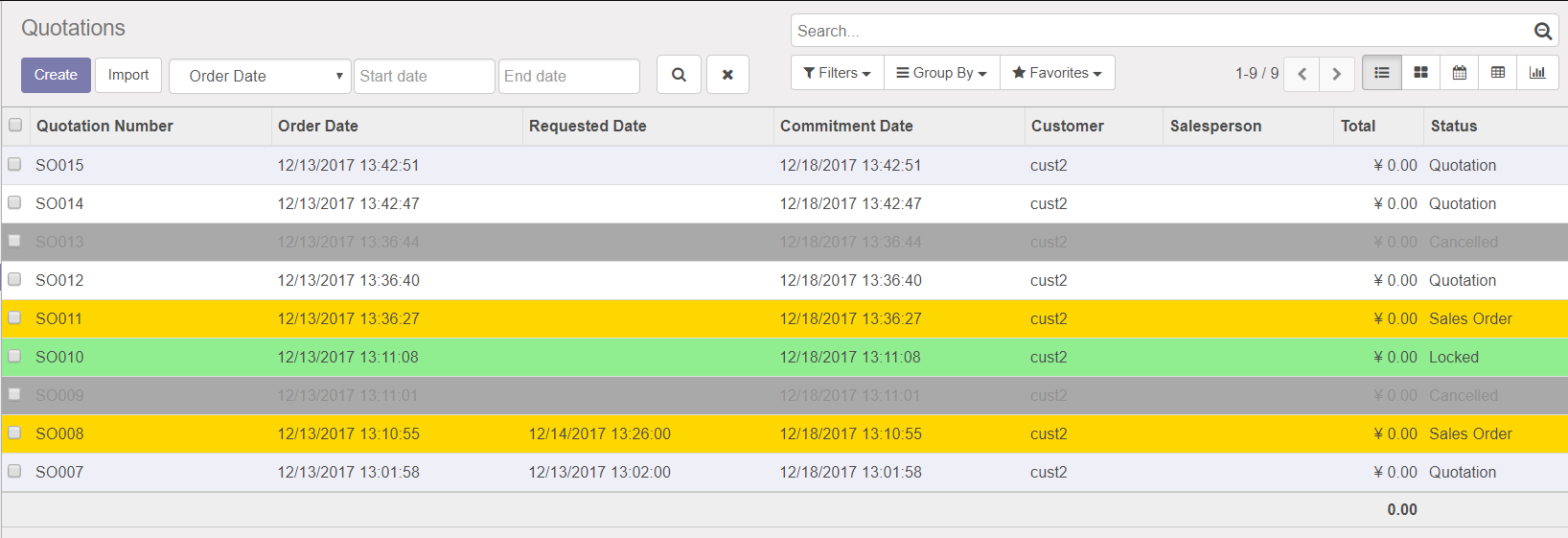Switch to graph view
This screenshot has height=538, width=1568.
tap(1537, 73)
